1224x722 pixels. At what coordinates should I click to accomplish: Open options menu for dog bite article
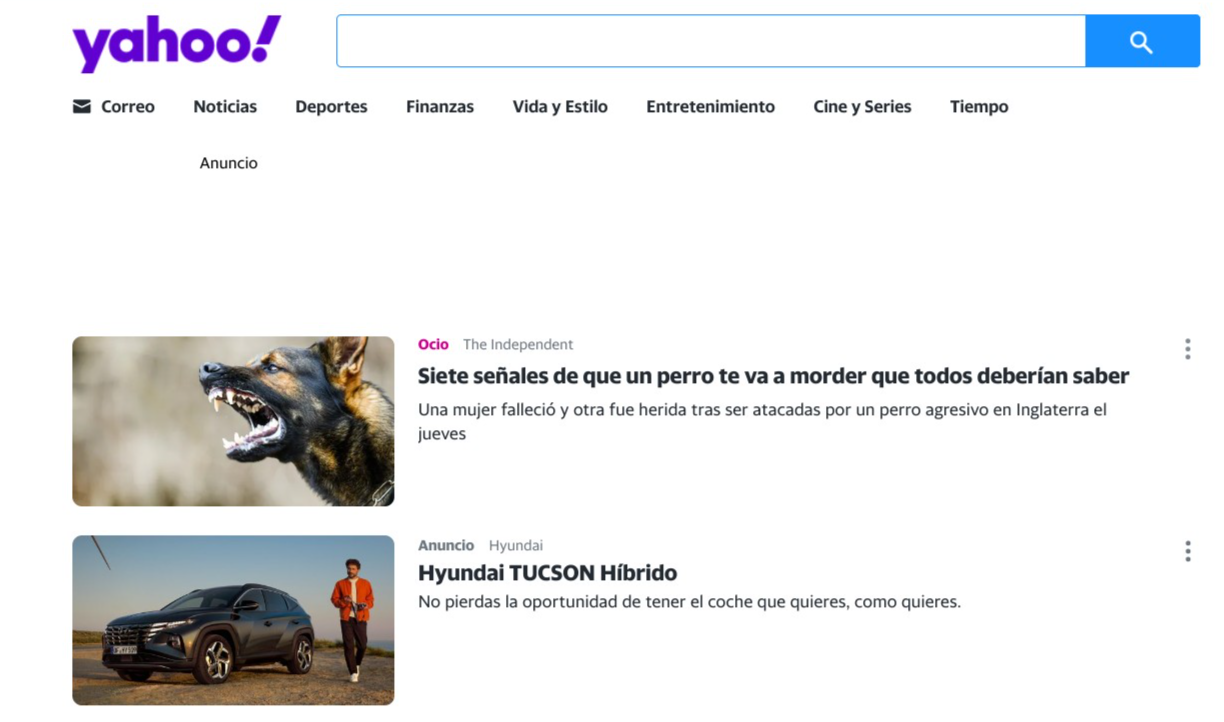coord(1187,349)
